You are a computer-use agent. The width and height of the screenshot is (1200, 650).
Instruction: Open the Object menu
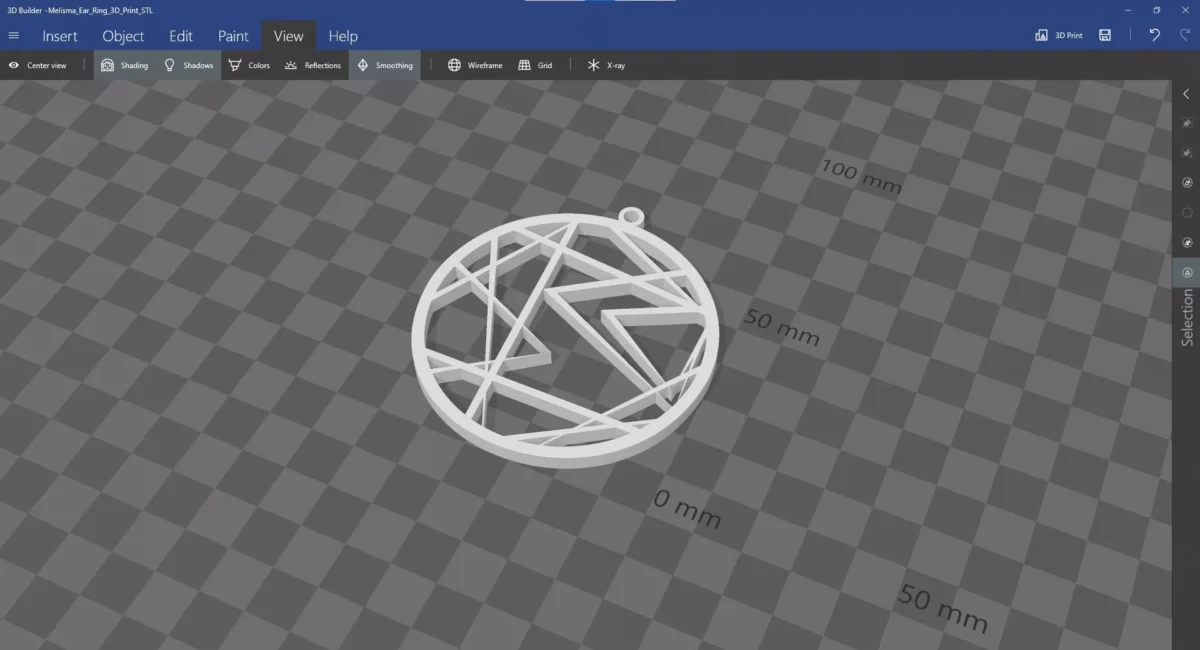(x=123, y=36)
